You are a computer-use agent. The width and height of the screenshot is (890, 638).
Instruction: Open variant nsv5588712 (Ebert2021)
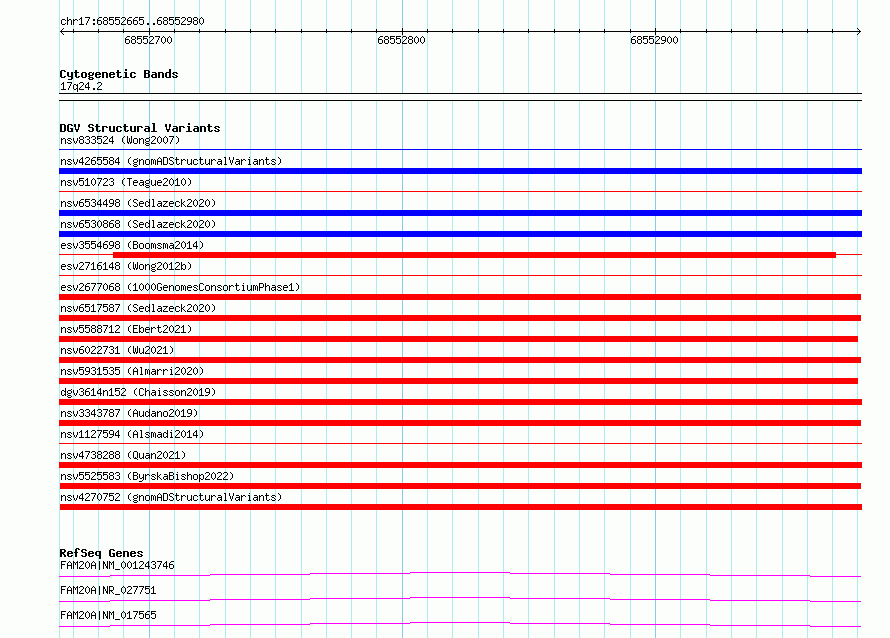tap(126, 329)
